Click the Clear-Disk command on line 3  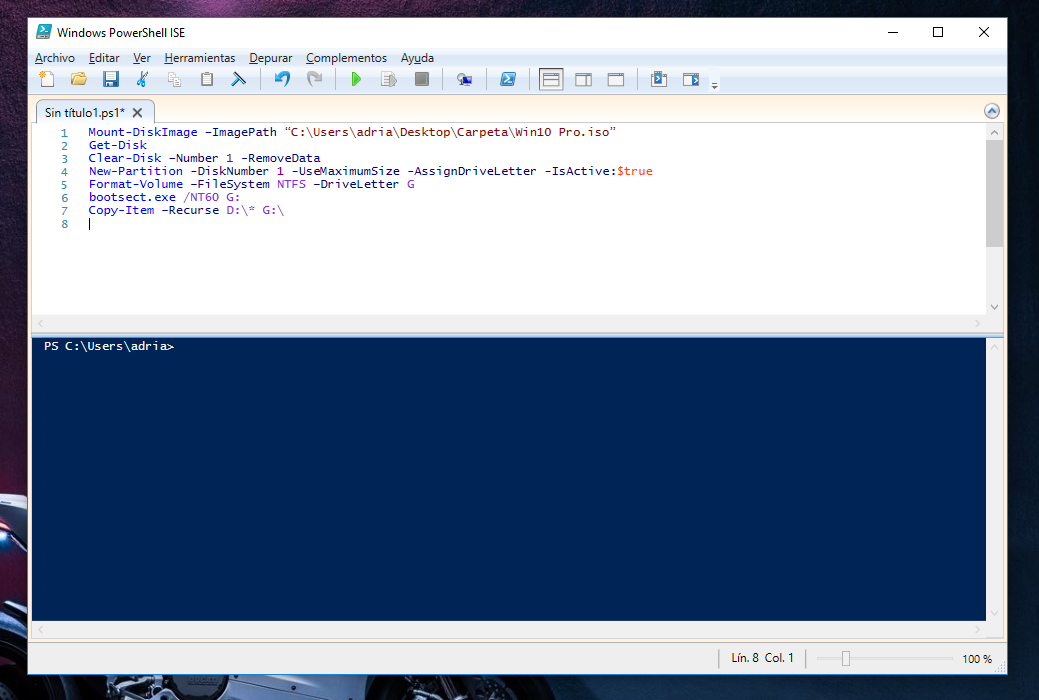point(125,158)
